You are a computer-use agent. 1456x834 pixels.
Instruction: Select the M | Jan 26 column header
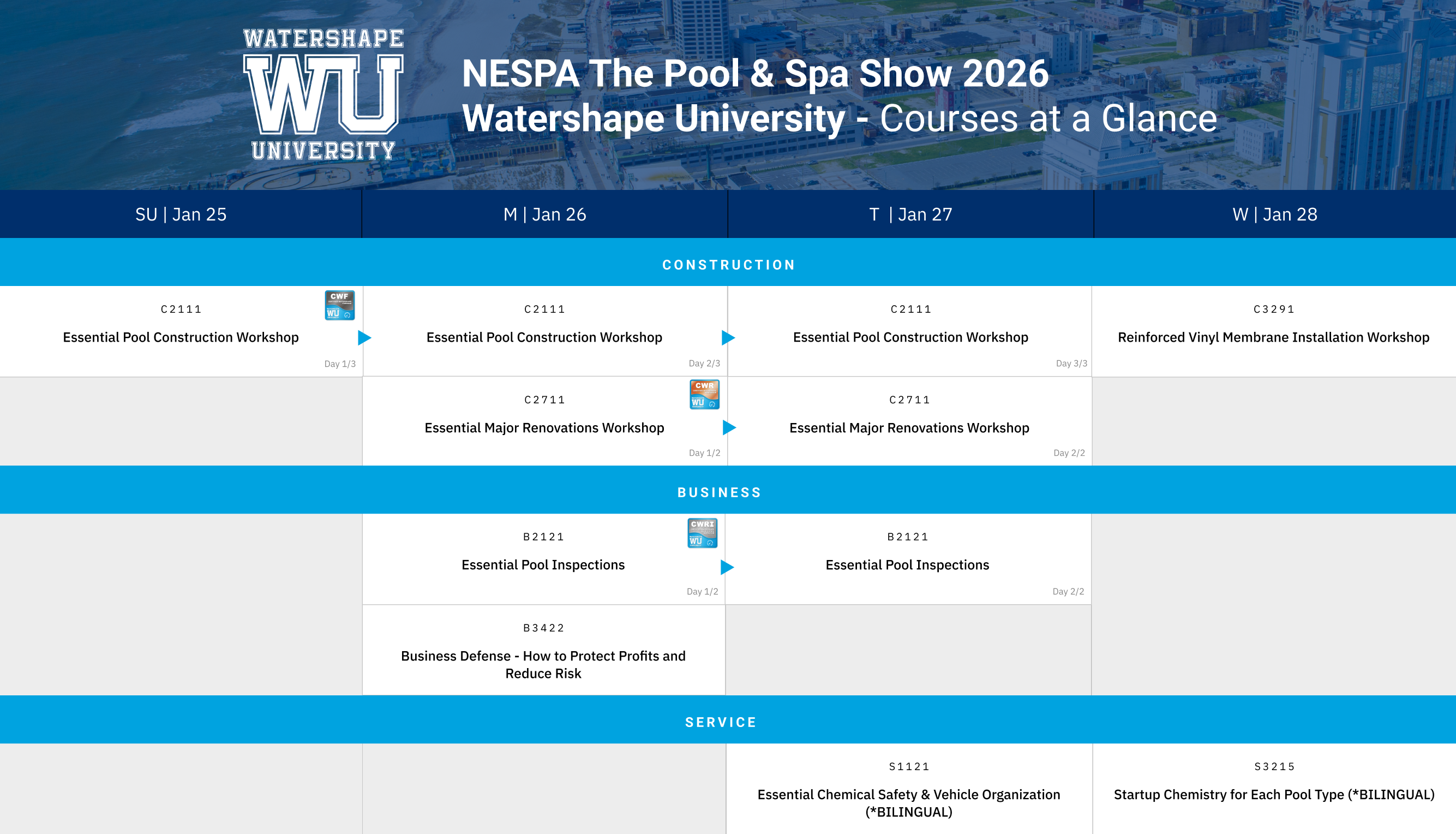click(x=544, y=214)
